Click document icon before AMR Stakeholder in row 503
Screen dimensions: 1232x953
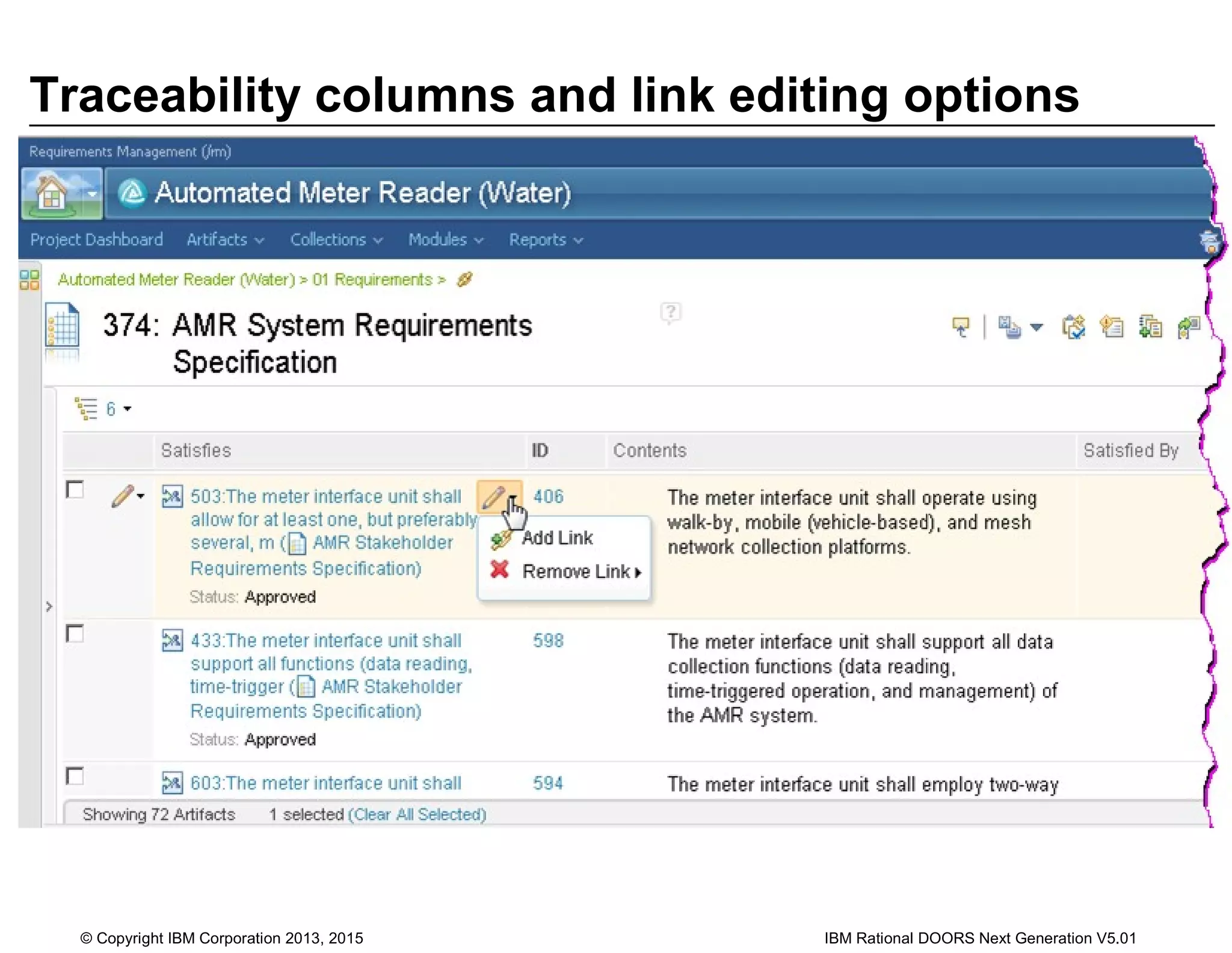pos(297,543)
